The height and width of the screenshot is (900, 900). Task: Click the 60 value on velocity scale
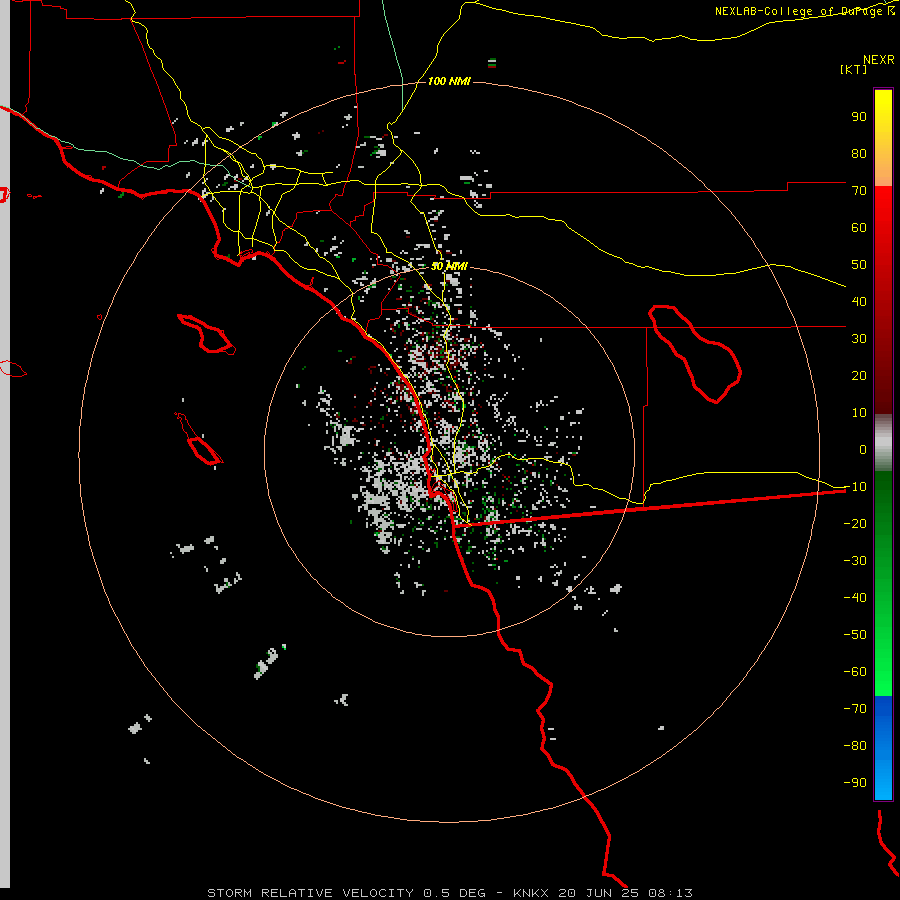pos(859,227)
